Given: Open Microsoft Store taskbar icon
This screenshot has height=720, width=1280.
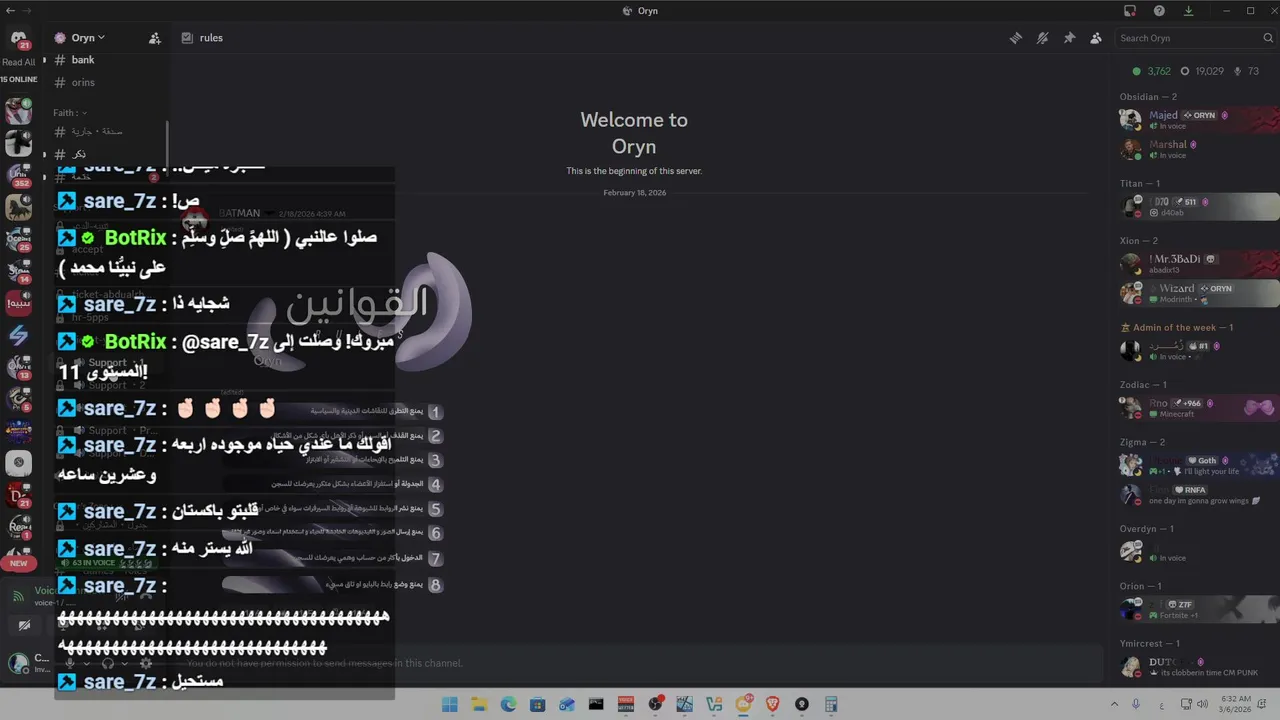Looking at the screenshot, I should click(537, 704).
